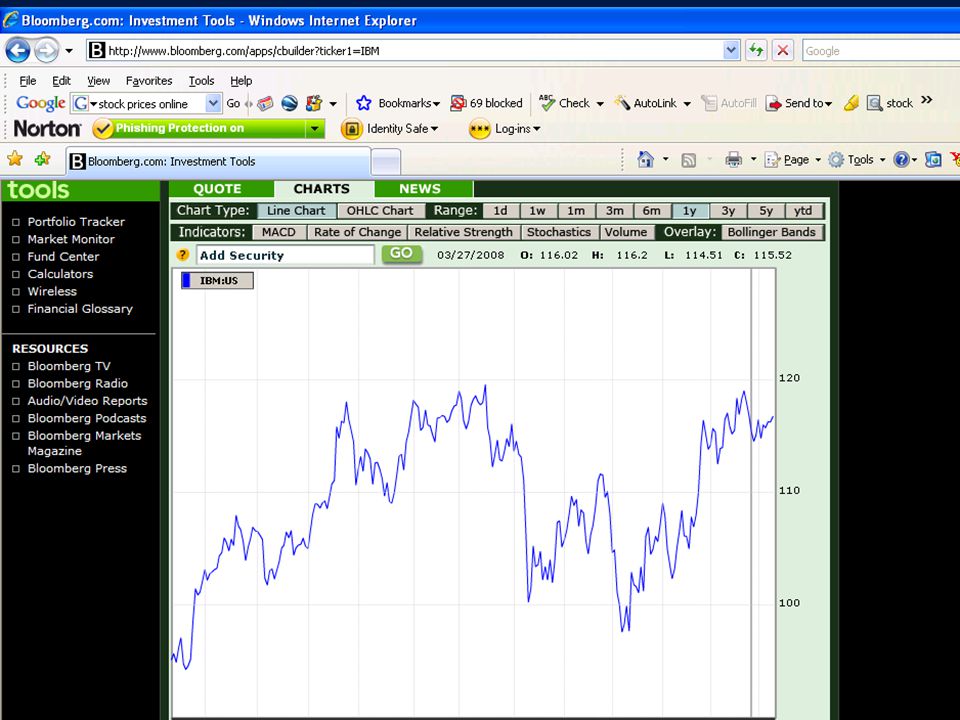Click the 69 blocked popup blocker icon
Viewport: 960px width, 720px height.
coord(458,103)
